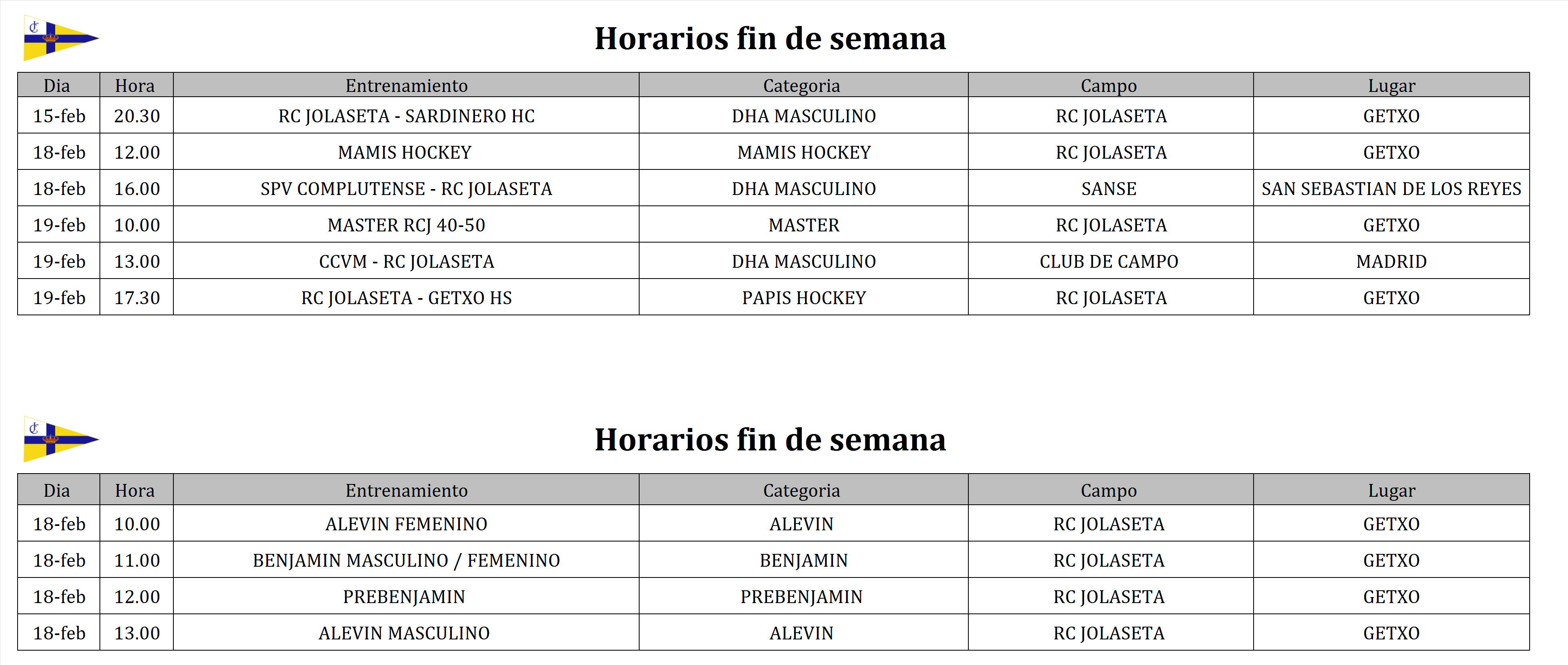The width and height of the screenshot is (1568, 665).
Task: Select the 'ALEVIN MASCULINO' training cell
Action: pos(403,633)
